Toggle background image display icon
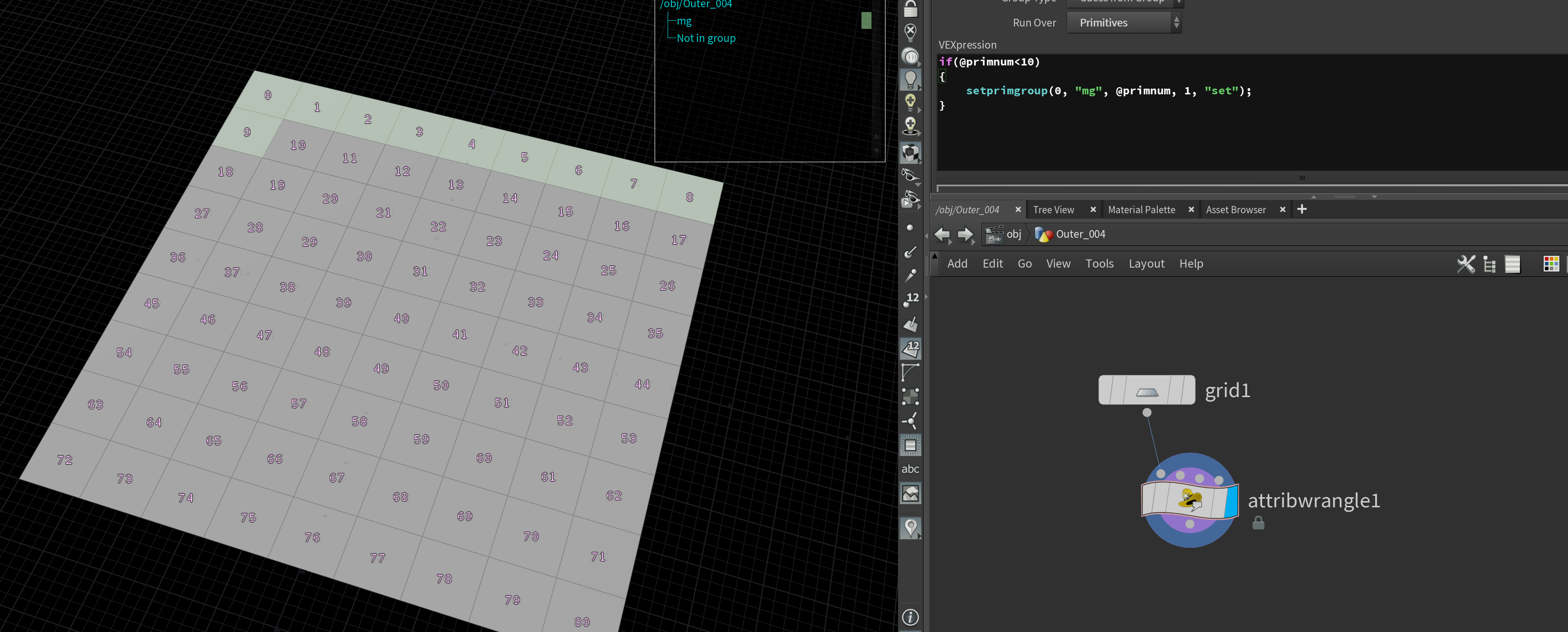Viewport: 1568px width, 632px height. click(x=910, y=494)
